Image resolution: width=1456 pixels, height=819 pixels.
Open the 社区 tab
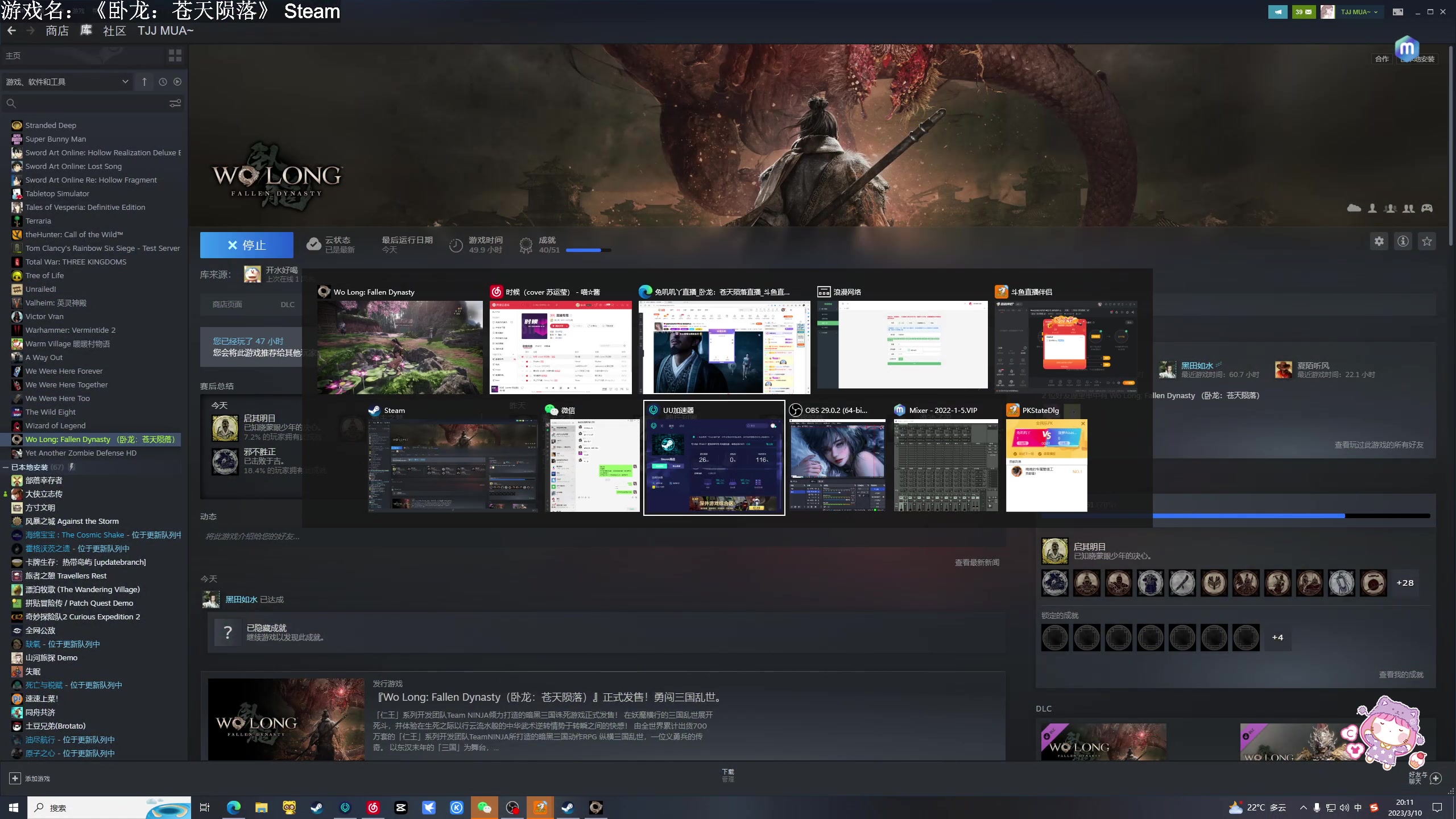click(114, 31)
